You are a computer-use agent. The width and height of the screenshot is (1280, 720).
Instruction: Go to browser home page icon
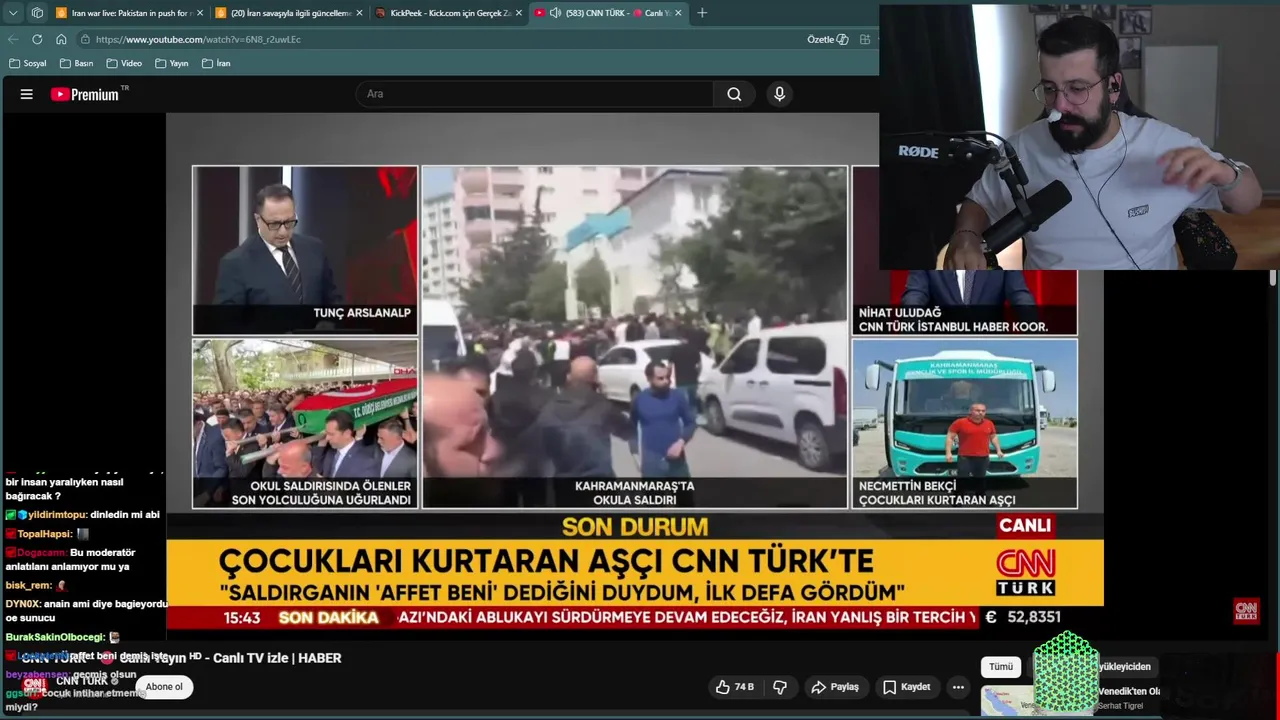click(x=61, y=39)
